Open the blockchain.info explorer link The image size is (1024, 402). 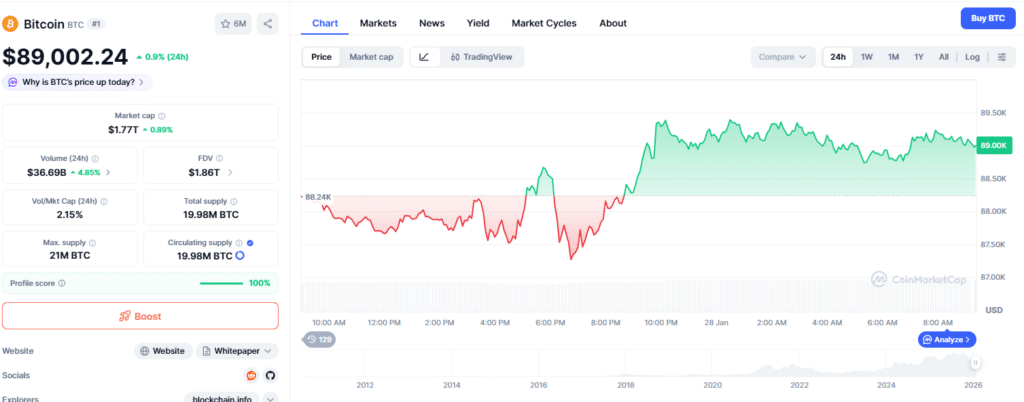221,398
